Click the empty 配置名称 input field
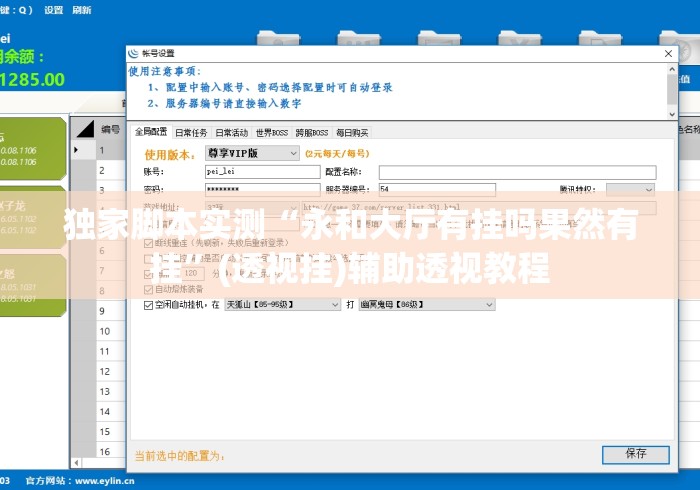Screen dimensions: 700x490 point(517,172)
